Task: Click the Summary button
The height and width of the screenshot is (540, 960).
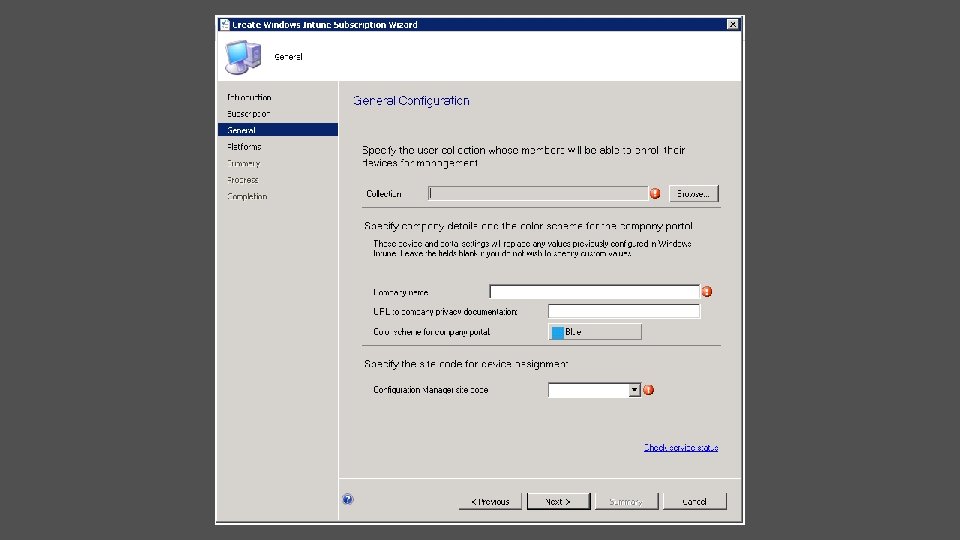Action: (x=626, y=501)
